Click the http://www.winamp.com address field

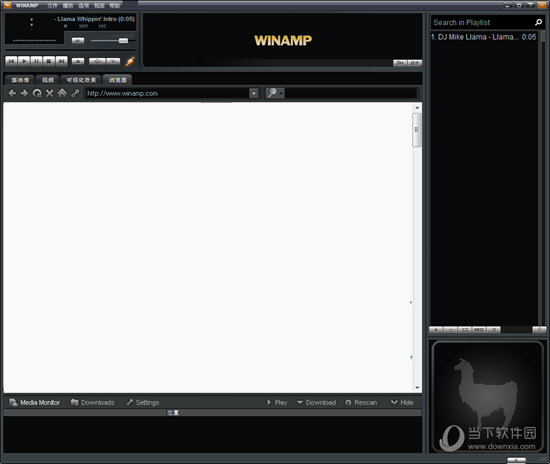(167, 93)
